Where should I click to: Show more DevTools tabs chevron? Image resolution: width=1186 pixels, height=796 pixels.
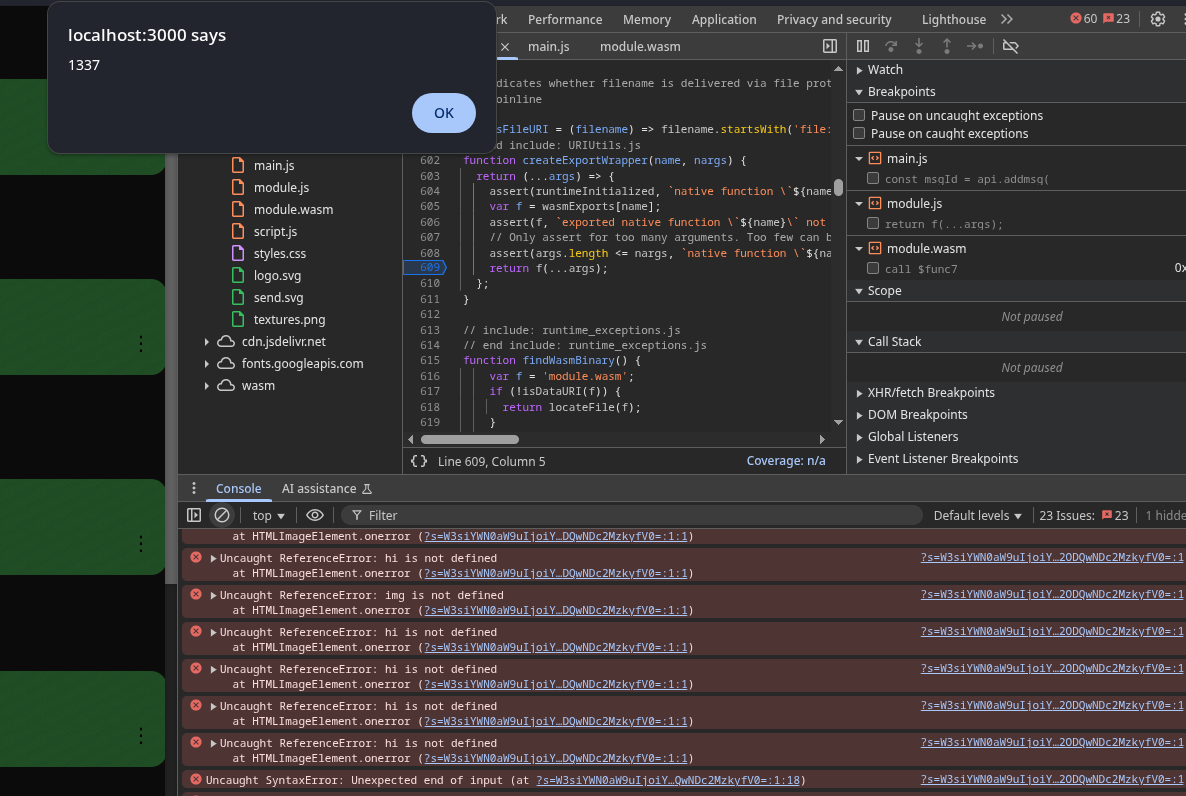pos(1007,20)
